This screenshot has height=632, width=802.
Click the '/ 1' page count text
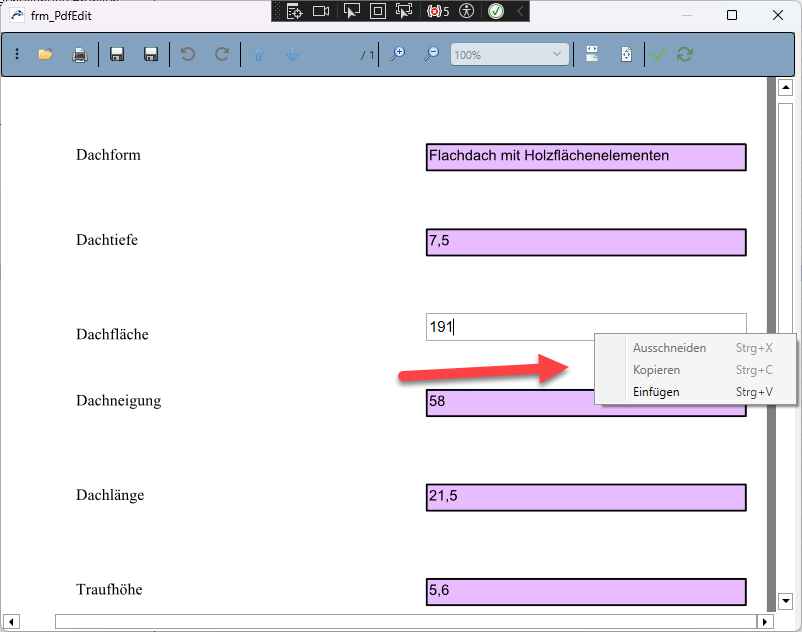(x=367, y=55)
